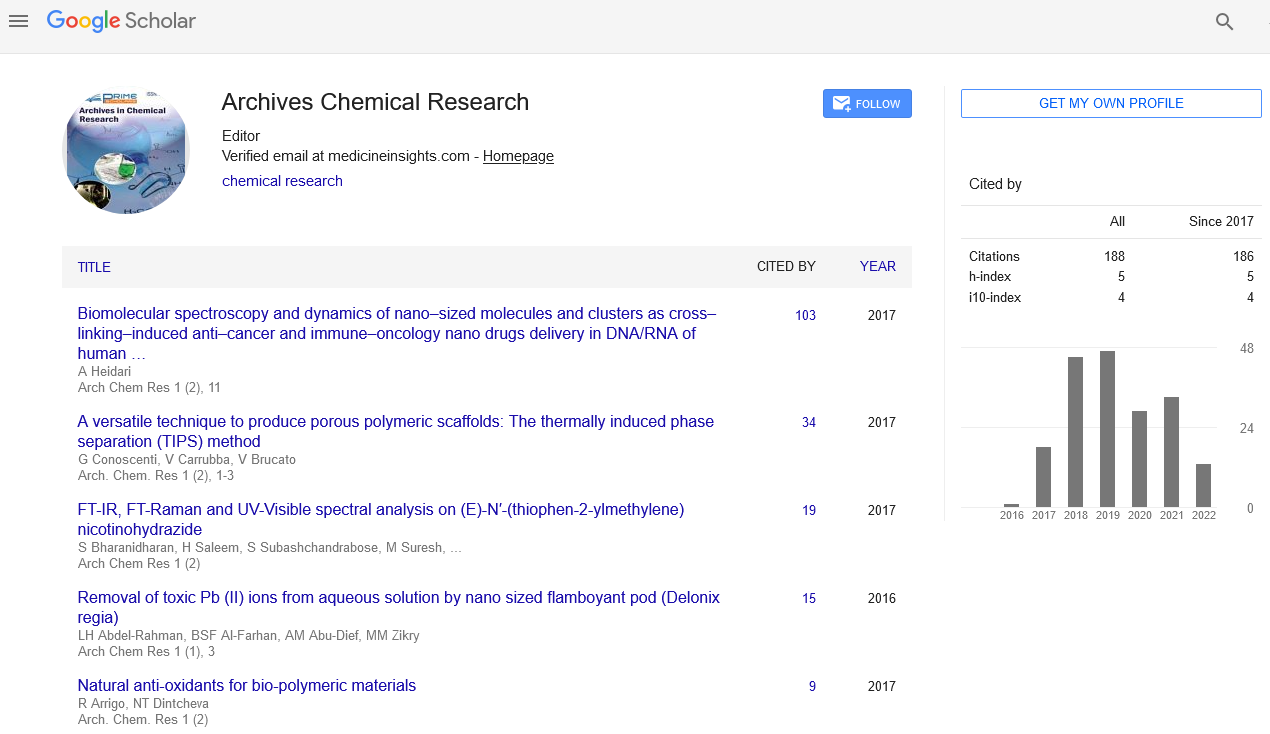This screenshot has width=1270, height=734.
Task: Click Get My Own Profile button
Action: [1111, 104]
